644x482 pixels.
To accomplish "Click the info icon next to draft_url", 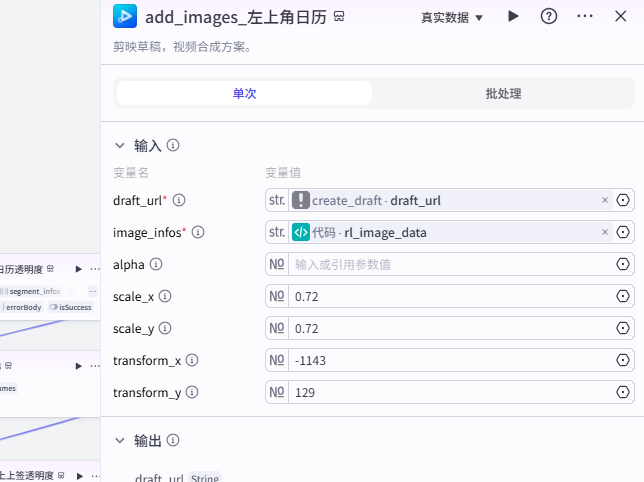I will pos(180,200).
